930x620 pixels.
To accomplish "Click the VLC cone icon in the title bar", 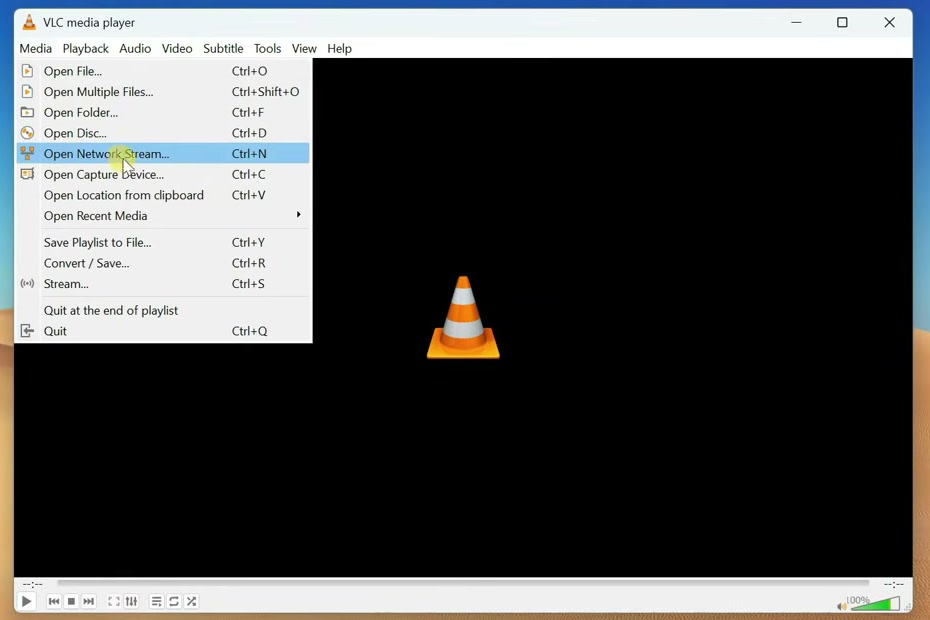I will click(28, 23).
